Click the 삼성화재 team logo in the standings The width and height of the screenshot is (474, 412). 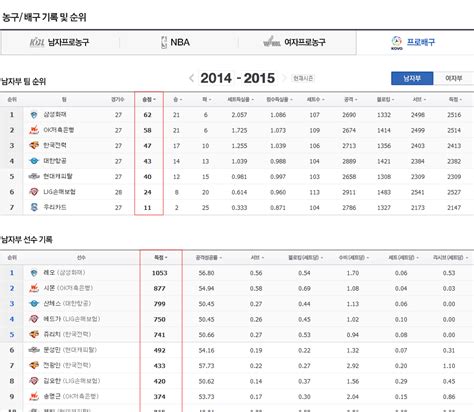click(34, 115)
